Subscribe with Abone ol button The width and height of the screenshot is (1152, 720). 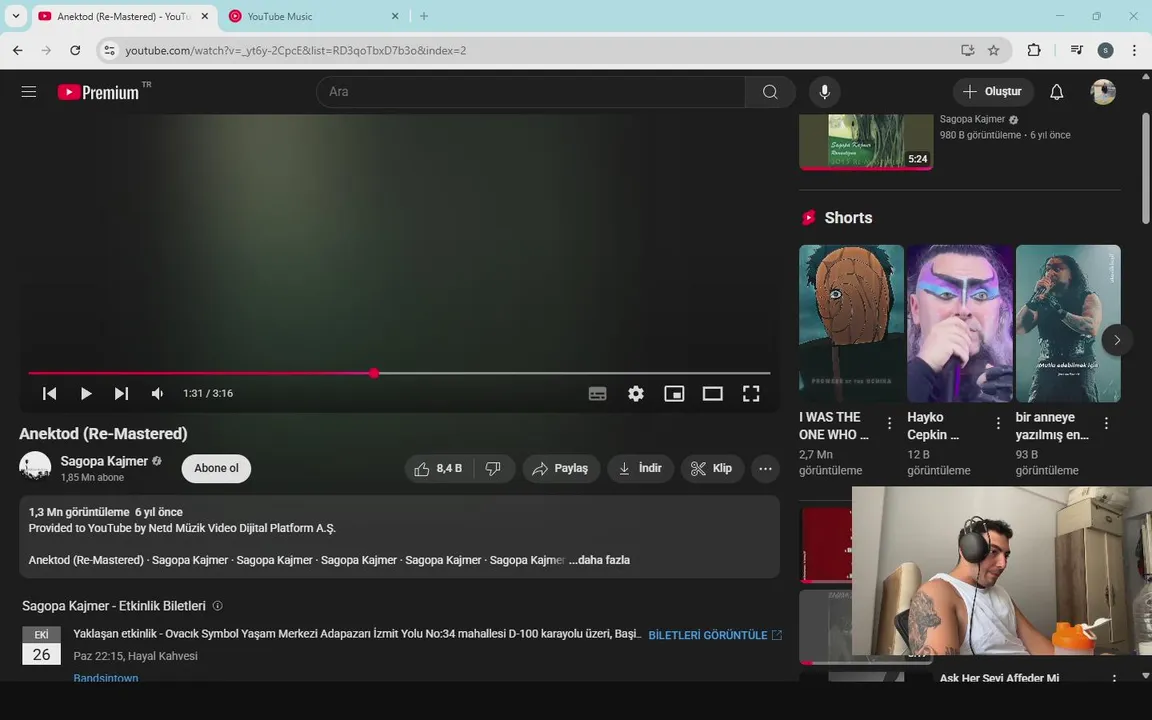click(x=216, y=468)
